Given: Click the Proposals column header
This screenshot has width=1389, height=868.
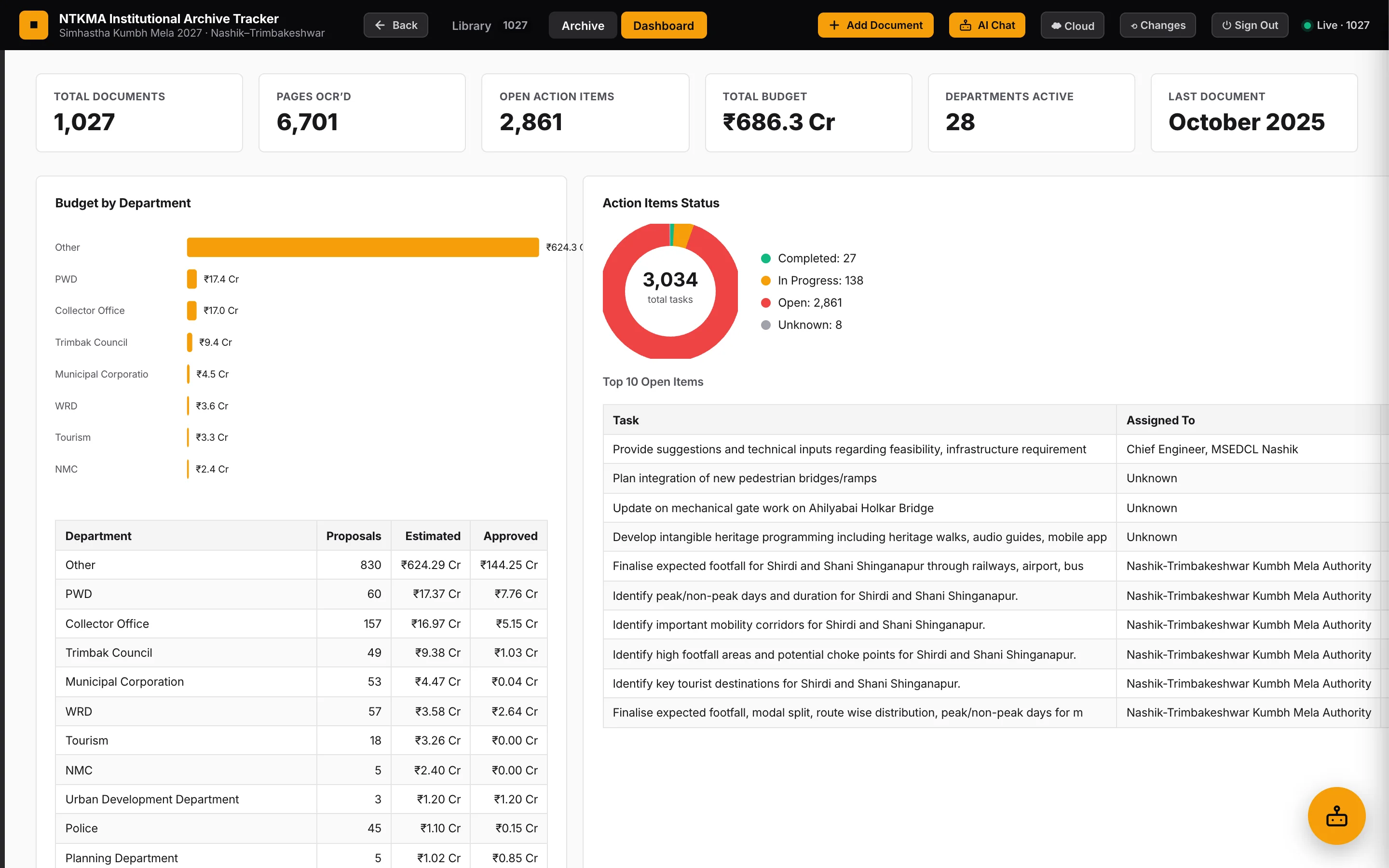Looking at the screenshot, I should 354,536.
